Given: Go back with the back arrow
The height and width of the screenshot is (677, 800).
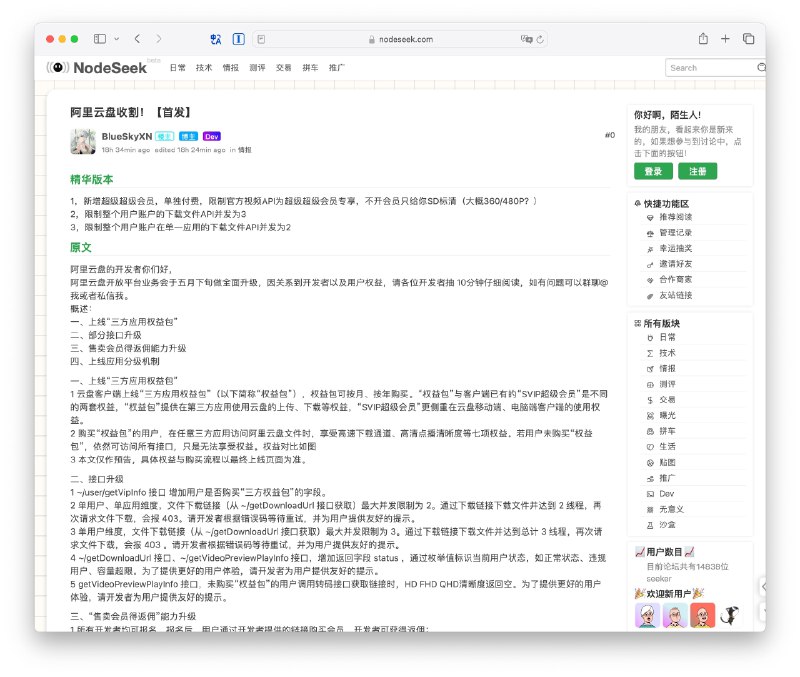Looking at the screenshot, I should click(137, 39).
